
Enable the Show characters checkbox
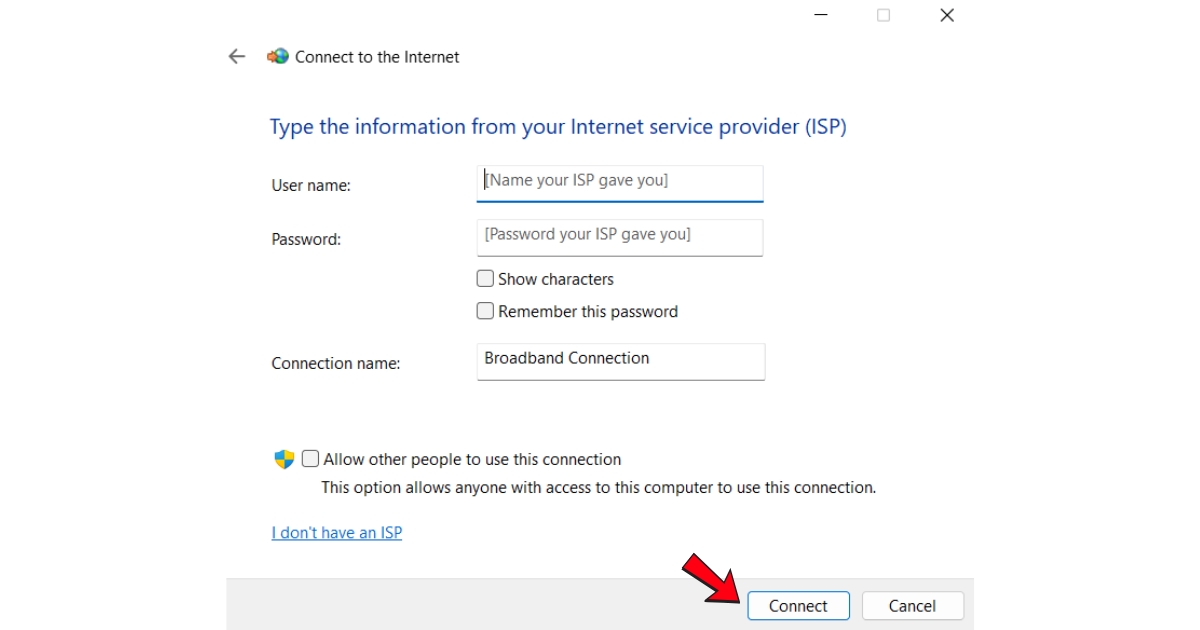485,279
